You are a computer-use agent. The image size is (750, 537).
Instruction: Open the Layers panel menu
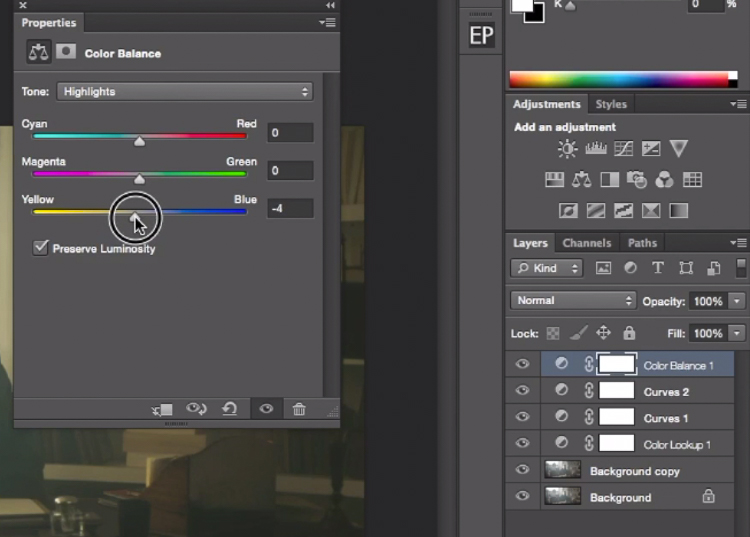739,243
